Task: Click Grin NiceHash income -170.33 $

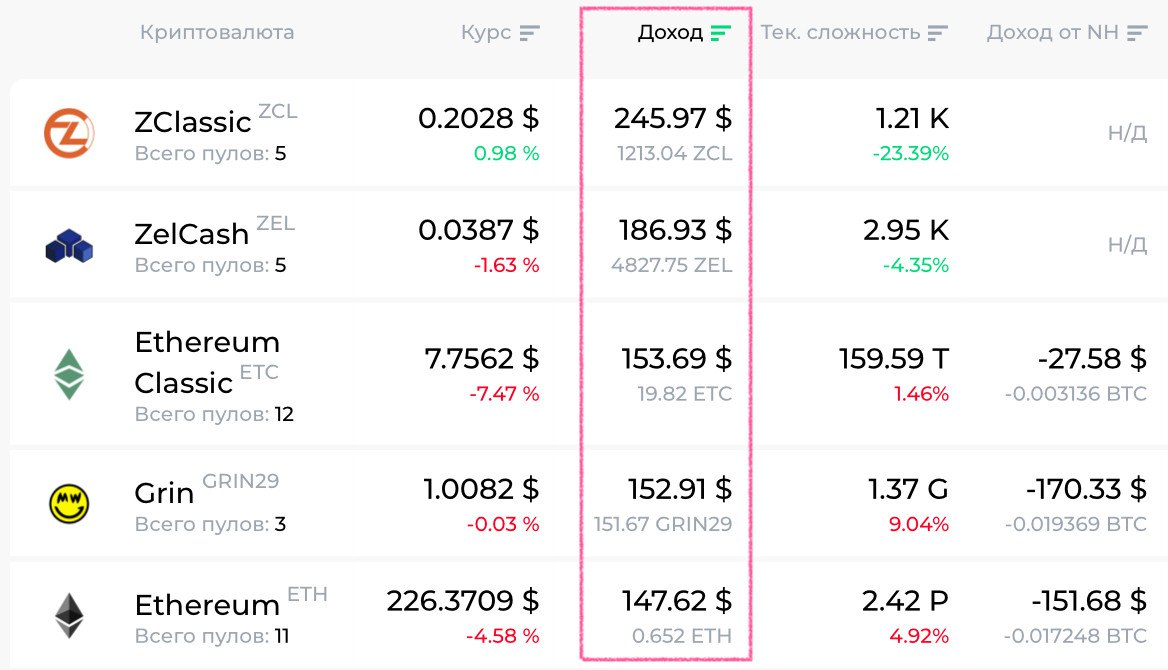Action: [1085, 489]
